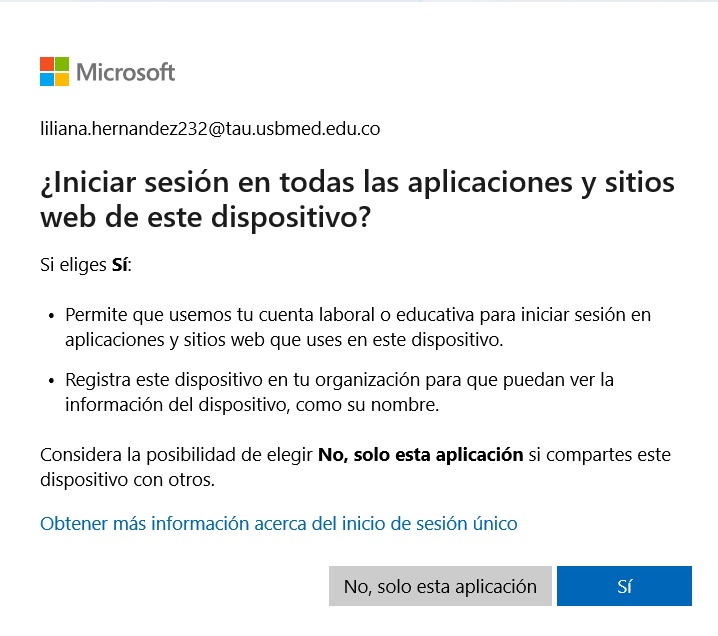The width and height of the screenshot is (718, 636).
Task: Click the Considera la posibilidad de elegir text
Action: click(x=176, y=455)
